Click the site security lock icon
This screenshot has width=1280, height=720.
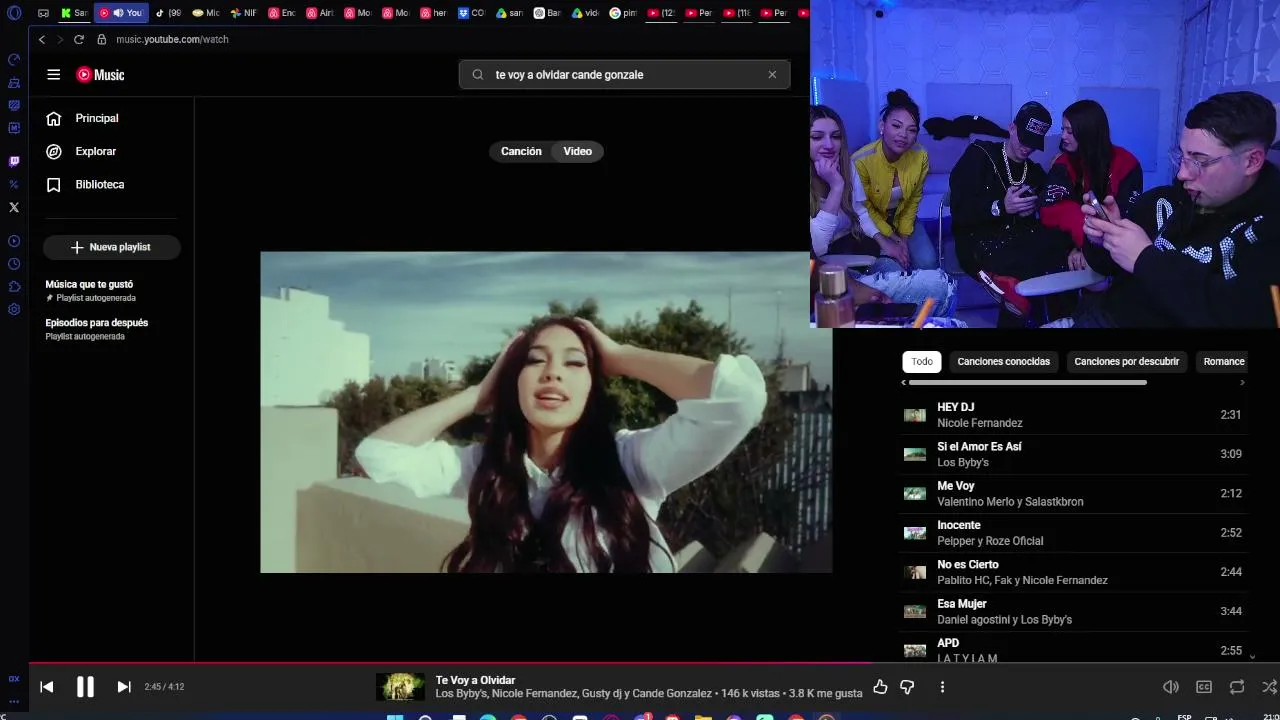coord(101,39)
